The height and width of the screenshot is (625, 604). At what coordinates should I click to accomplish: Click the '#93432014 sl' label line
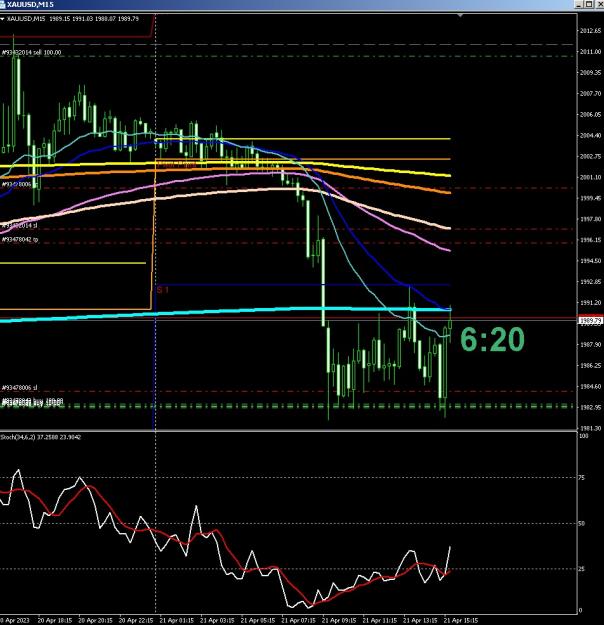coord(20,226)
